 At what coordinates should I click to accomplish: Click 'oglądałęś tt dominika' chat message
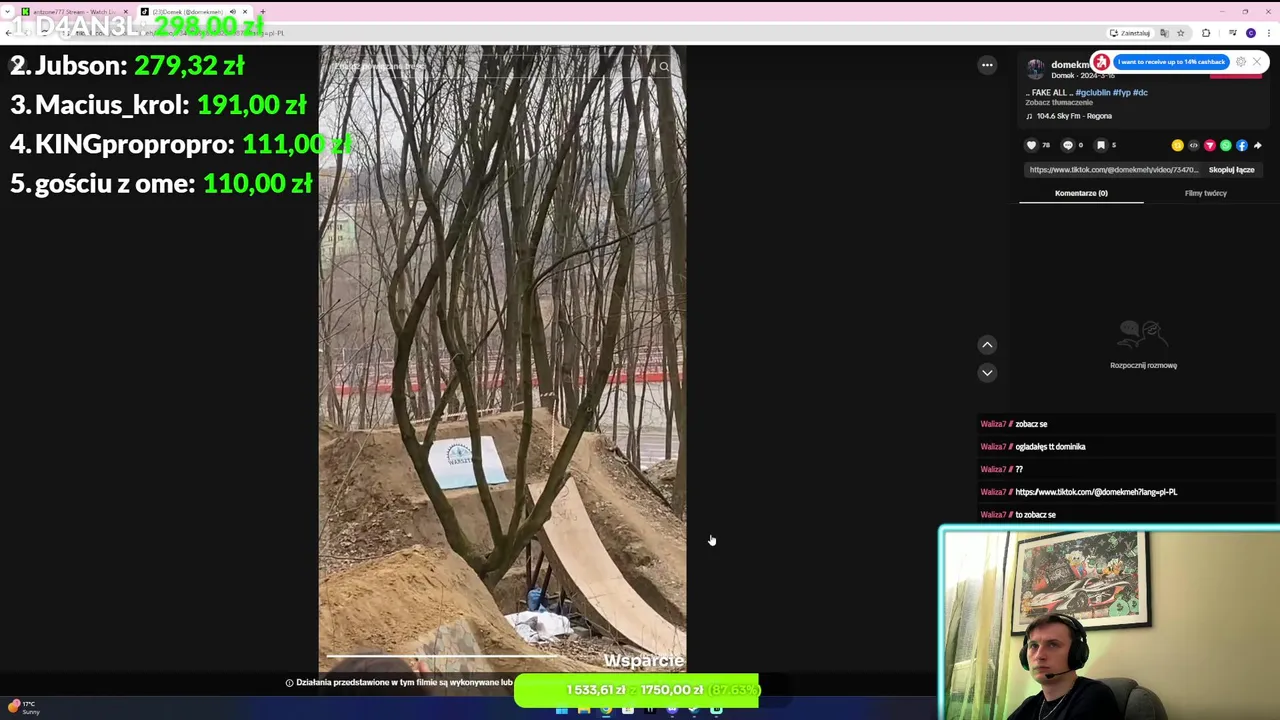1050,447
